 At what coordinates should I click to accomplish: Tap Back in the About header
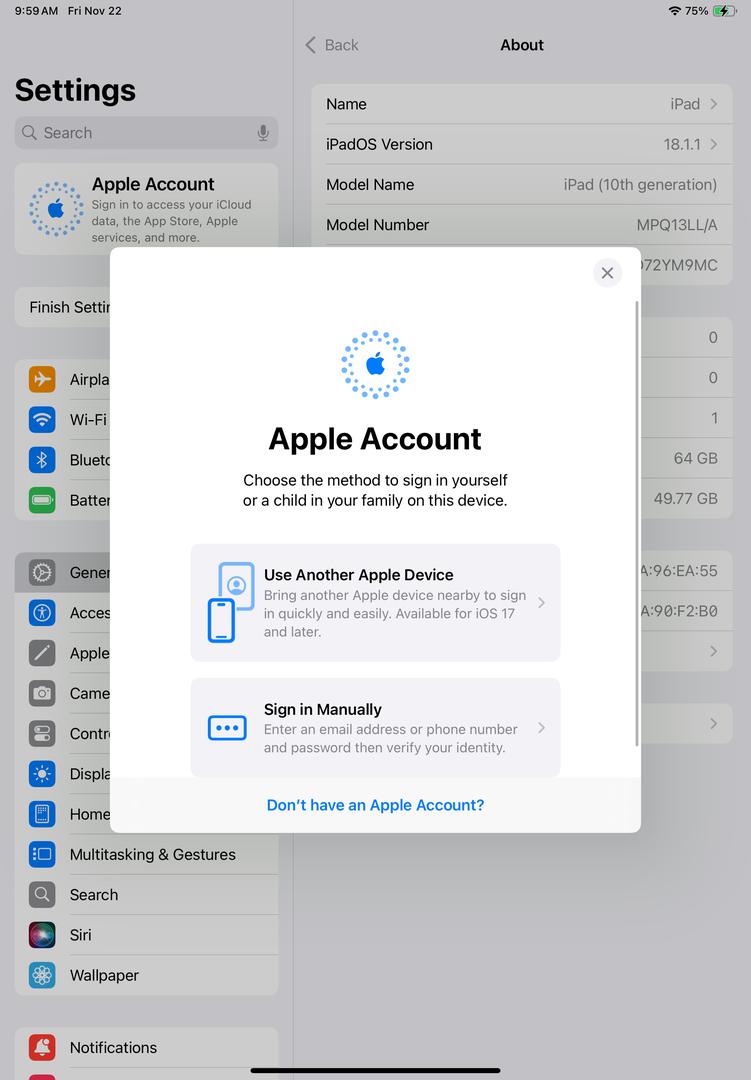331,45
